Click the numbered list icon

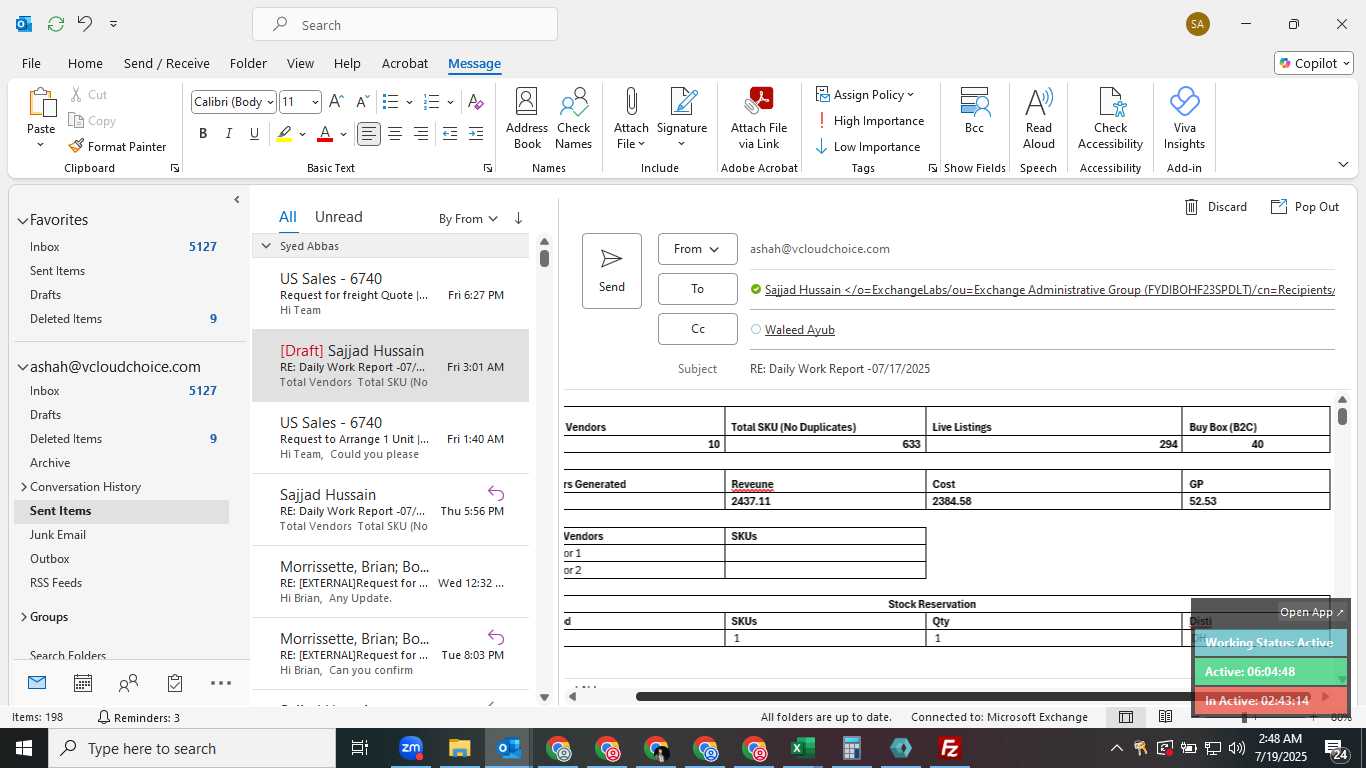[x=432, y=102]
